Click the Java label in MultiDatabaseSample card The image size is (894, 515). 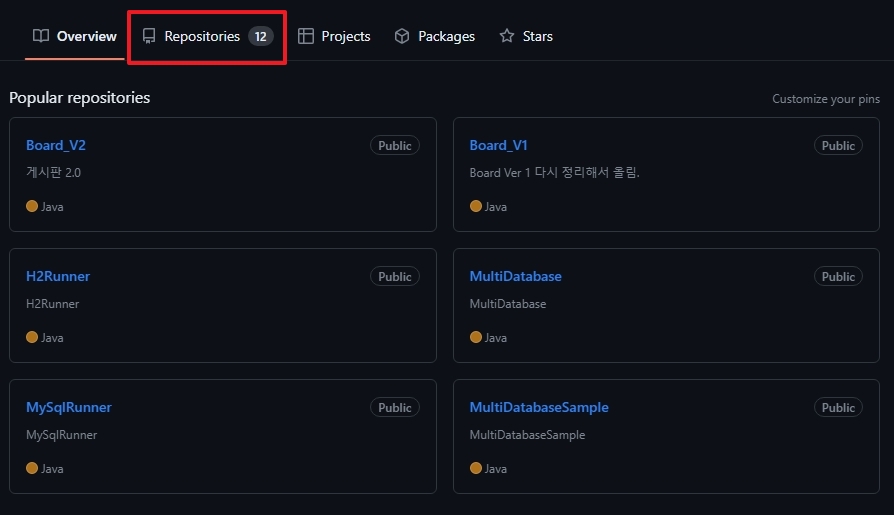(496, 469)
